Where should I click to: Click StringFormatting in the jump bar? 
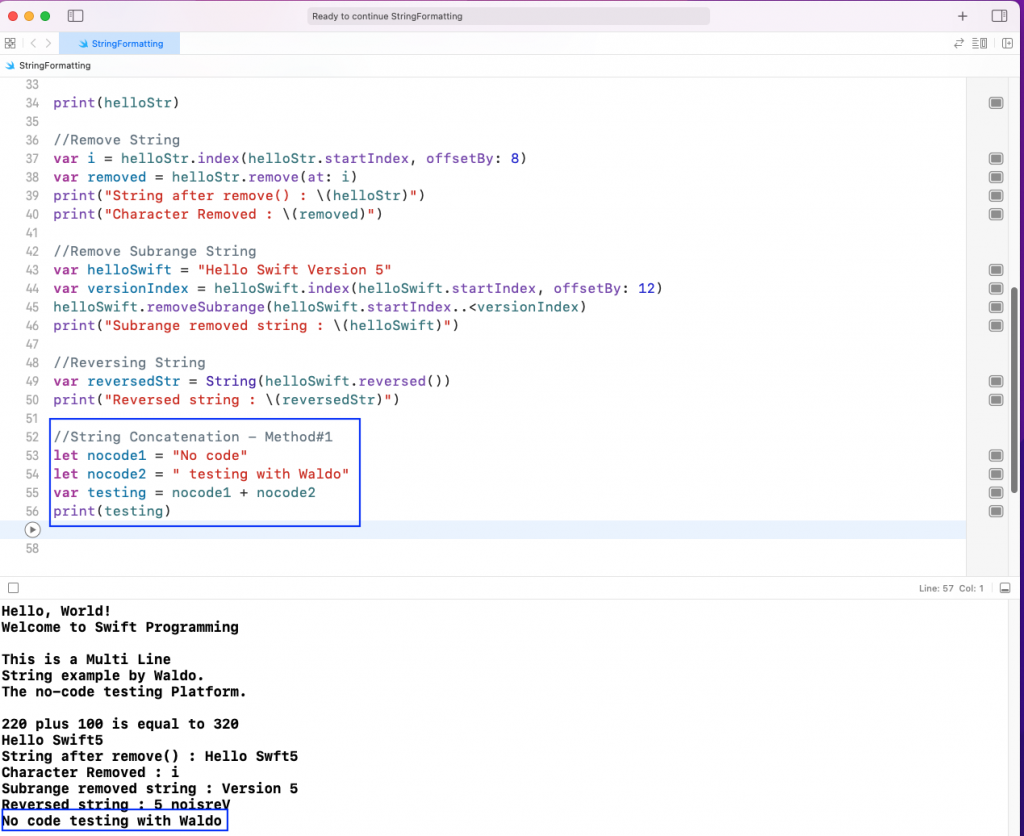[x=54, y=65]
